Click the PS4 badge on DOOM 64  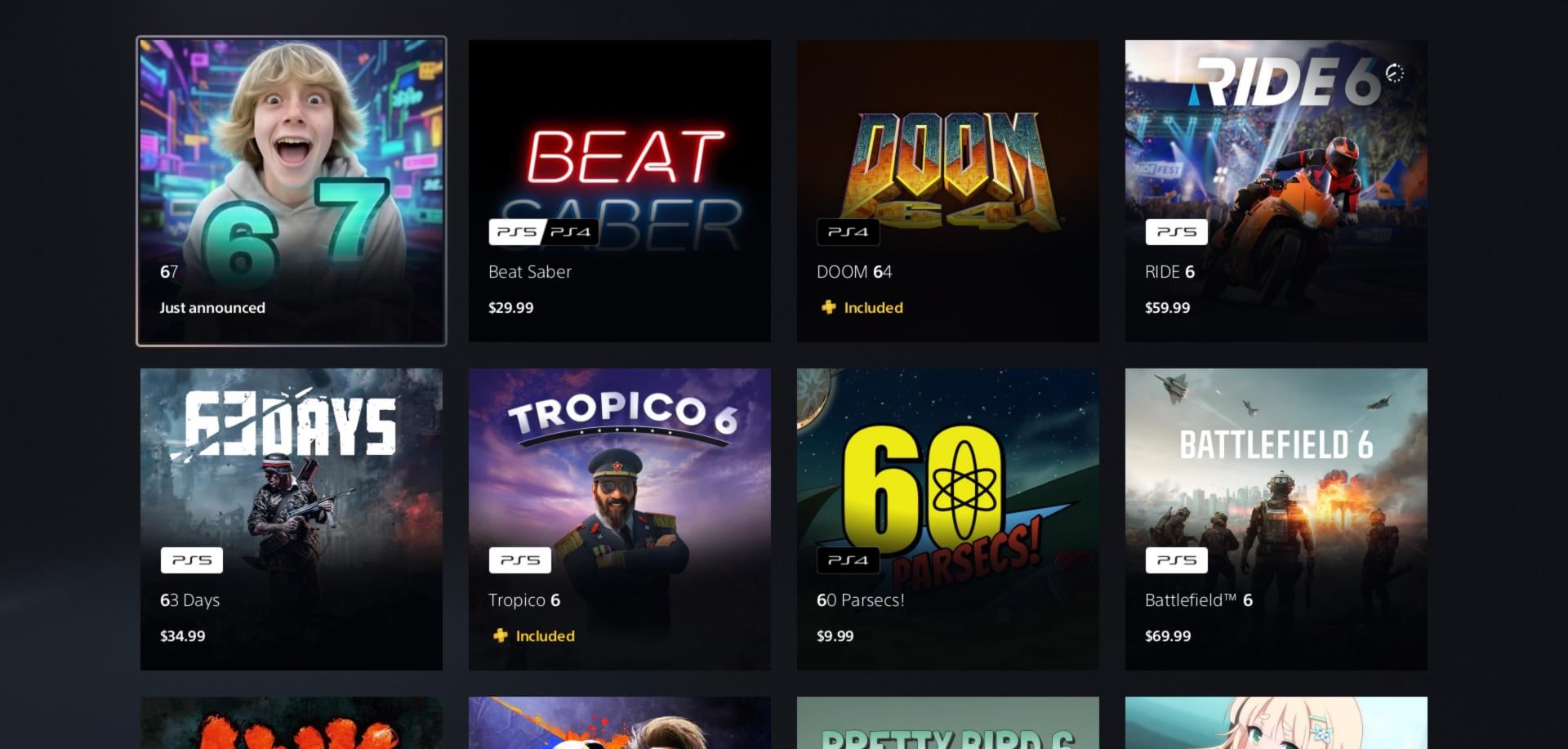tap(849, 232)
